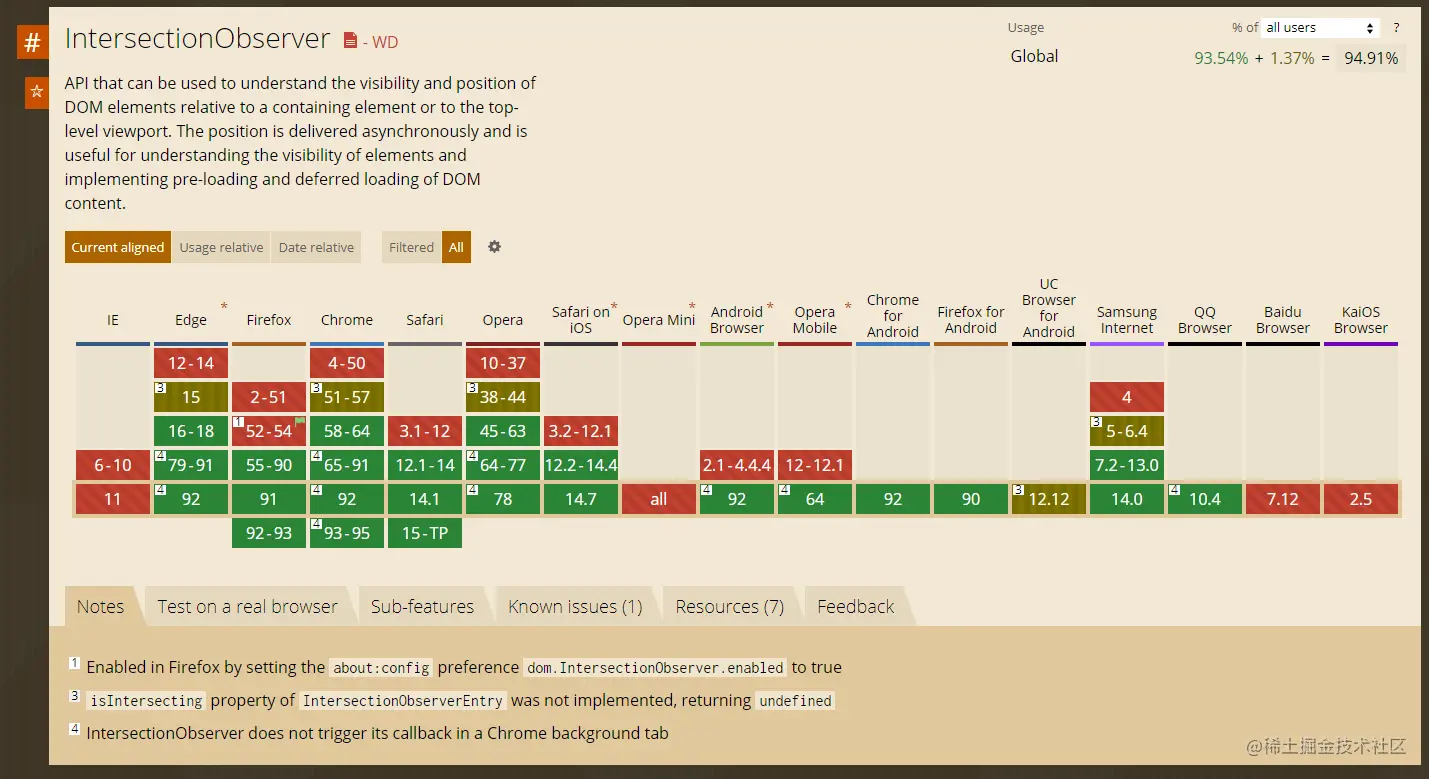
Task: Select the Safari 3.1-12 cell
Action: pyautogui.click(x=425, y=431)
